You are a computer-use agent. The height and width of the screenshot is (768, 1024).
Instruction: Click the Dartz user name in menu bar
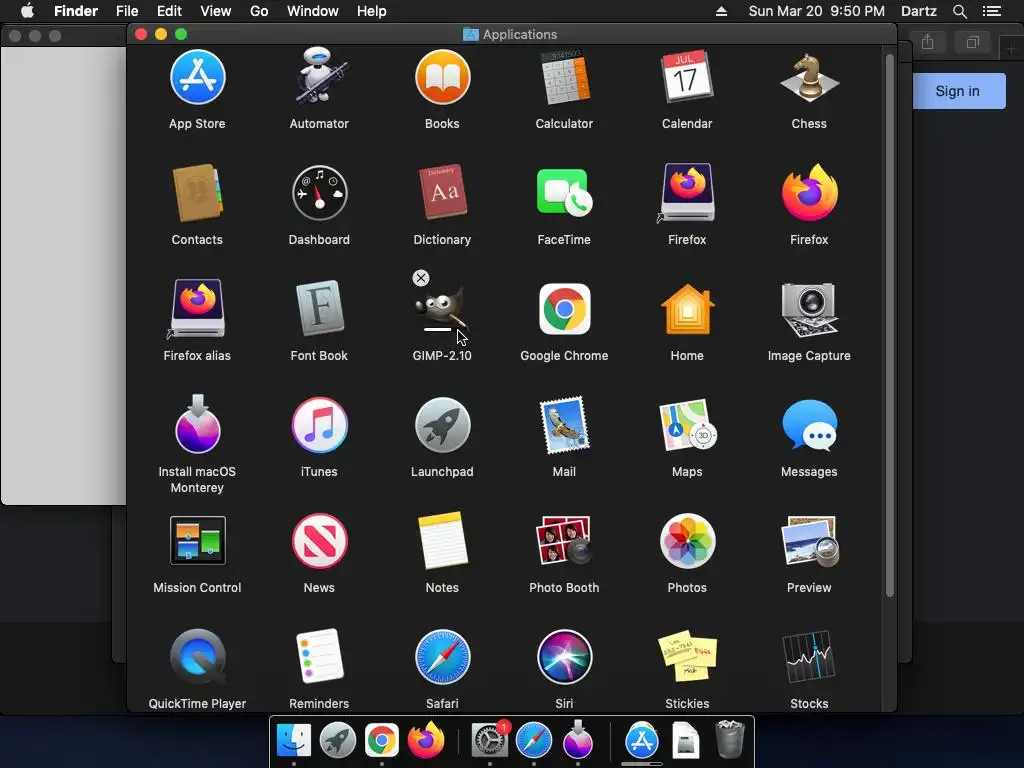tap(919, 11)
